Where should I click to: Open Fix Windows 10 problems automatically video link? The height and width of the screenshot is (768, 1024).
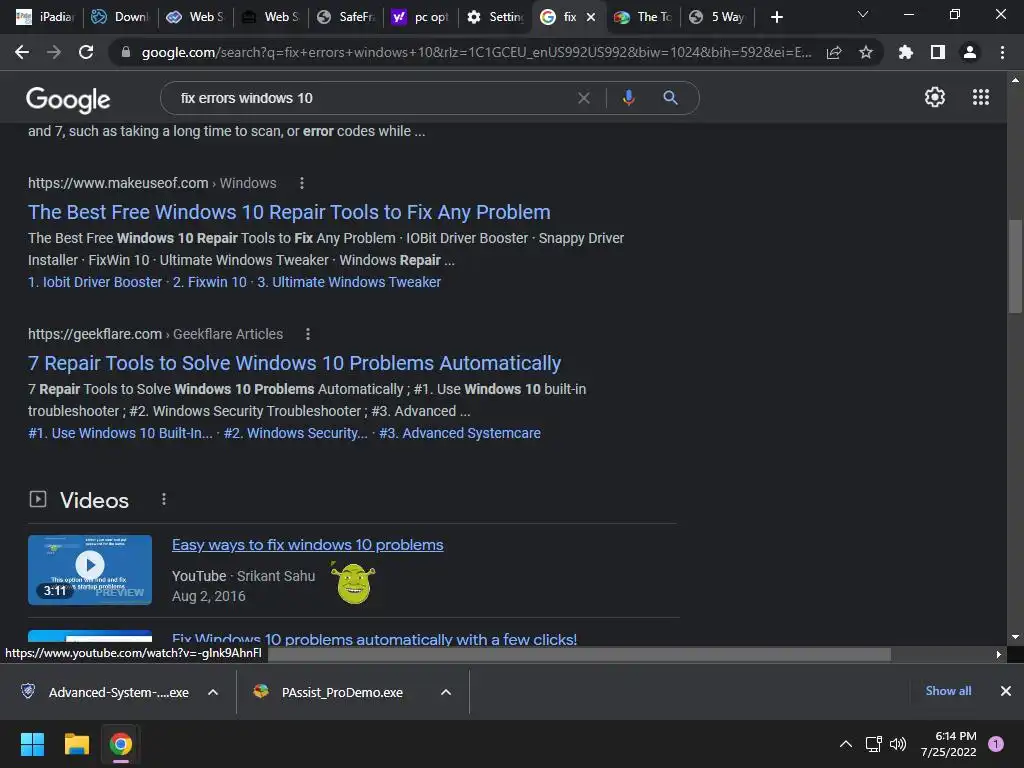pos(374,639)
